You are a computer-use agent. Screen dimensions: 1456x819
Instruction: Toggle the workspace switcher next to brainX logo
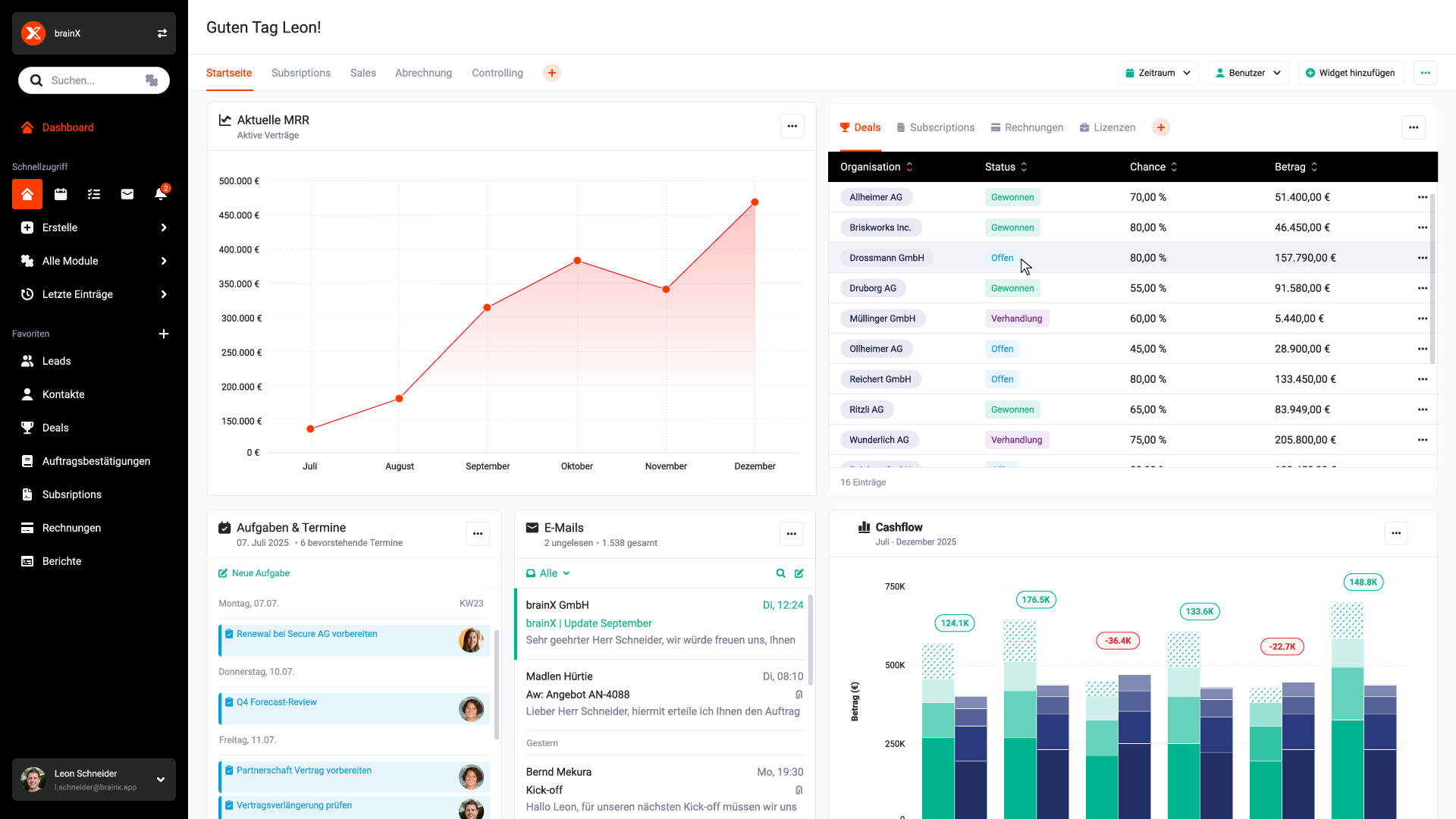point(162,33)
